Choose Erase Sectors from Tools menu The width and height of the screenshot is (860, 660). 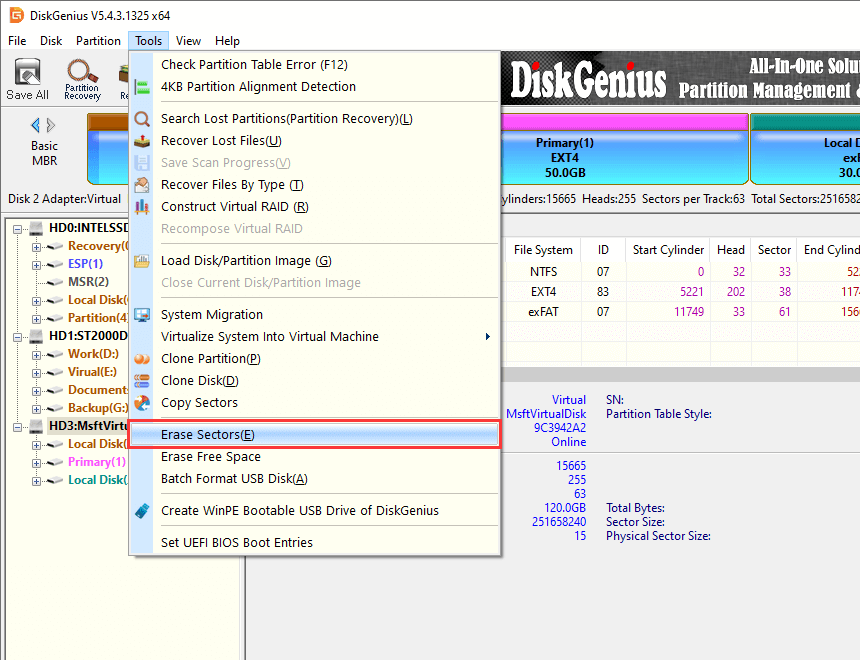(208, 435)
